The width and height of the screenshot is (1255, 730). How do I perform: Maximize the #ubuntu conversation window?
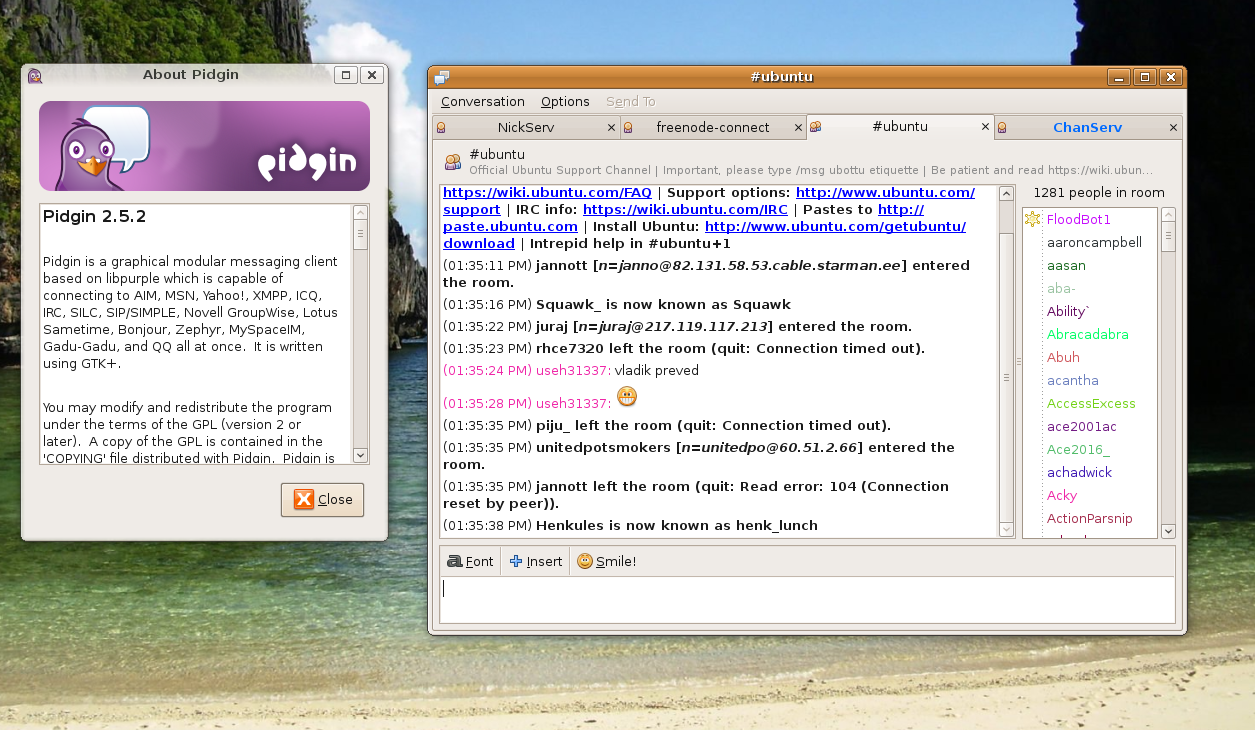[1145, 77]
